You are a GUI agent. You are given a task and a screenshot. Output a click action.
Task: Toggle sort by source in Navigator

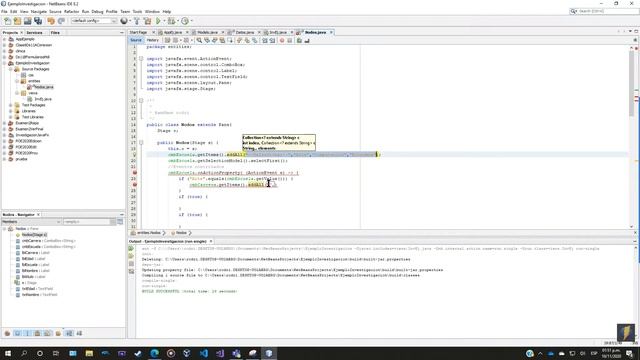pyautogui.click(x=79, y=333)
